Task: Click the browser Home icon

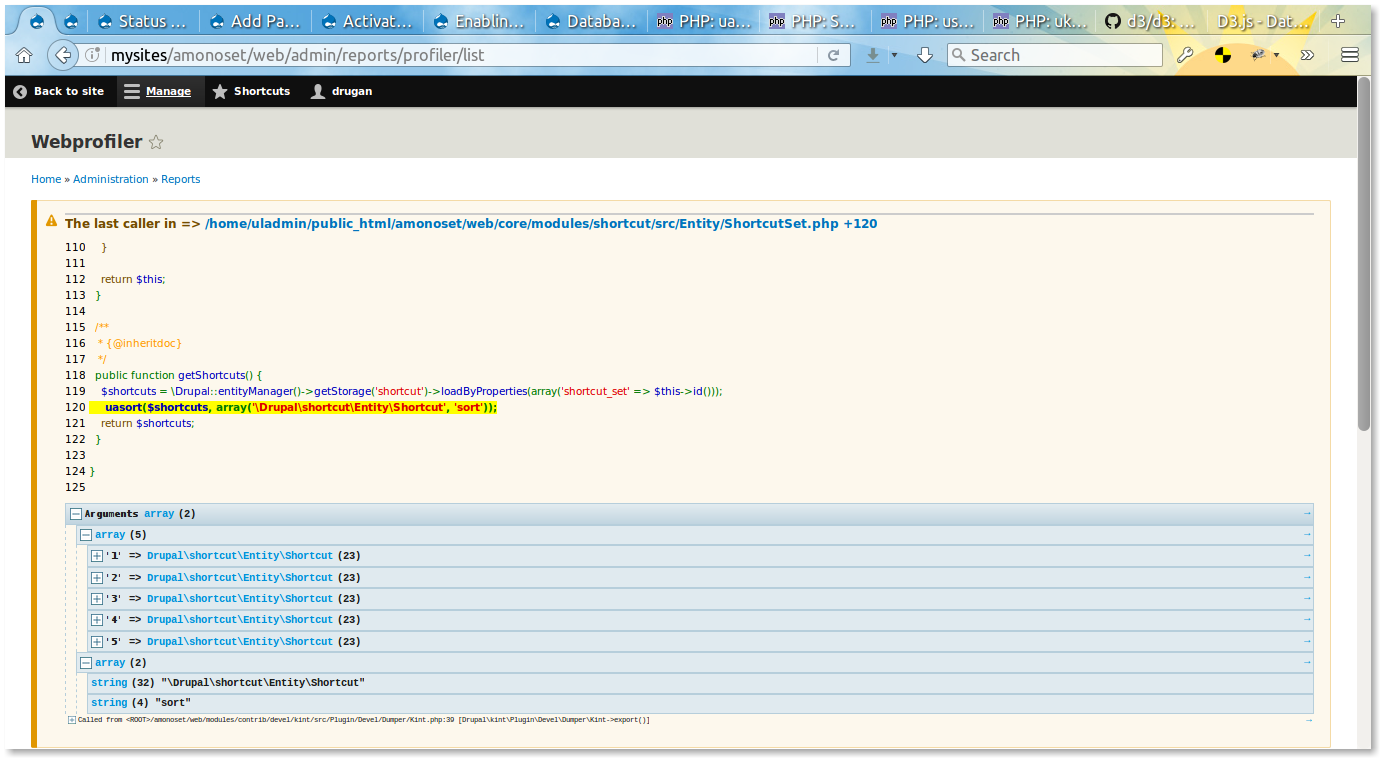Action: (x=24, y=55)
